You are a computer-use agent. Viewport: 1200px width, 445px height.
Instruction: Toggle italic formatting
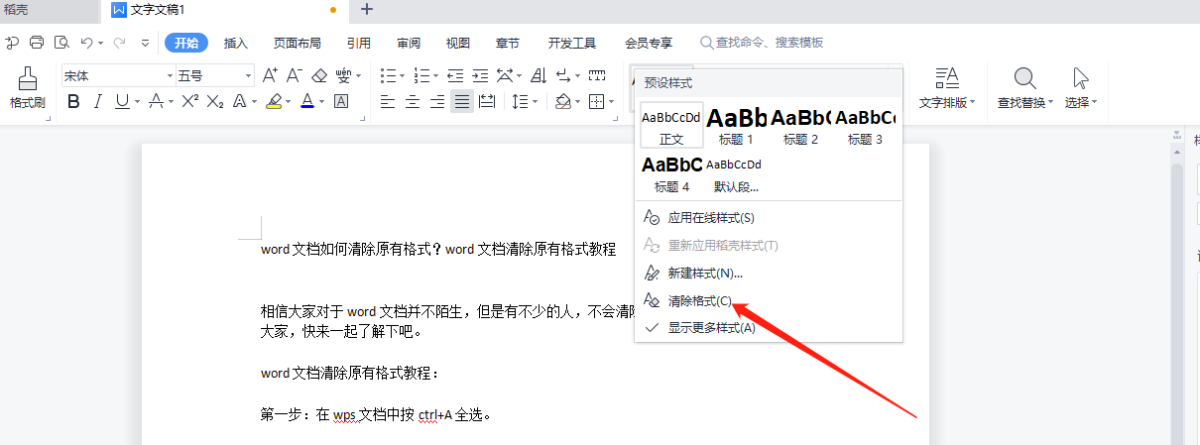(97, 101)
